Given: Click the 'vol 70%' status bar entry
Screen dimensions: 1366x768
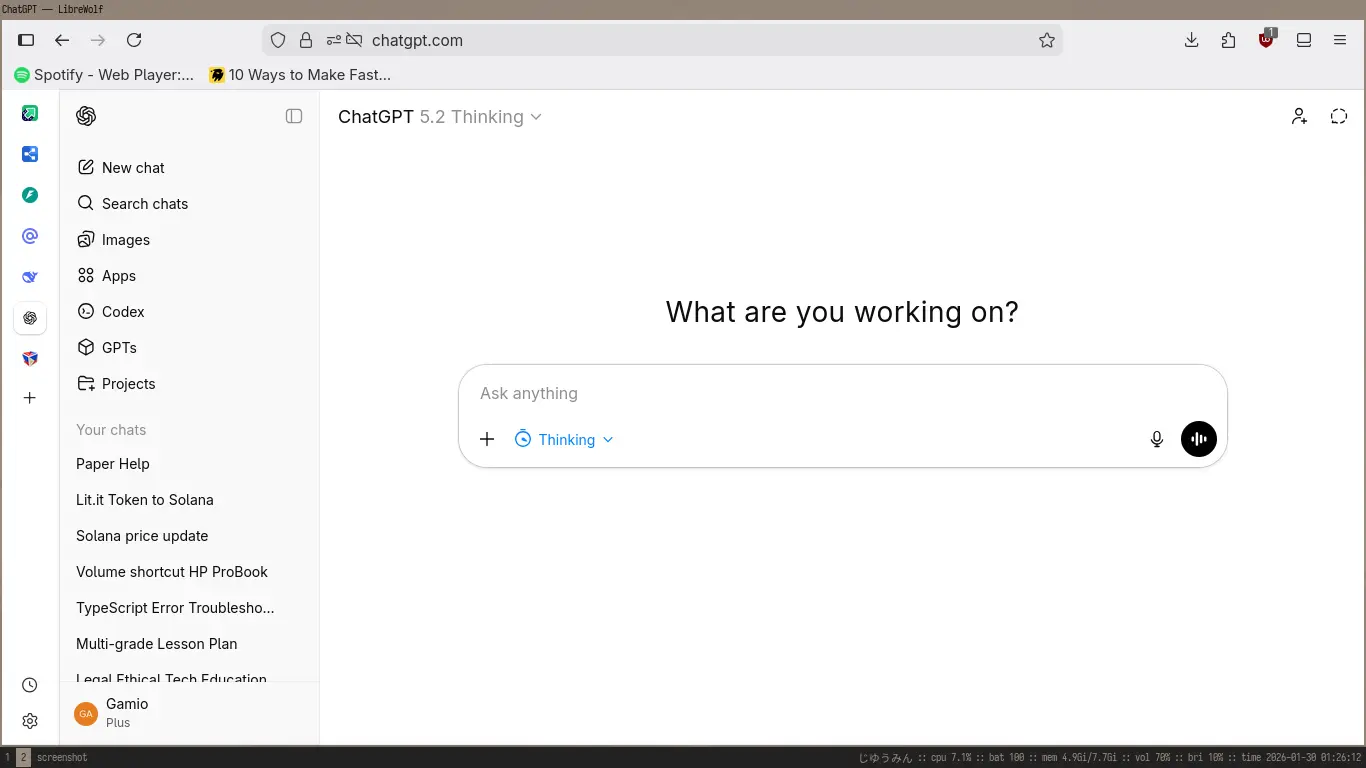Looking at the screenshot, I should pyautogui.click(x=1157, y=757).
